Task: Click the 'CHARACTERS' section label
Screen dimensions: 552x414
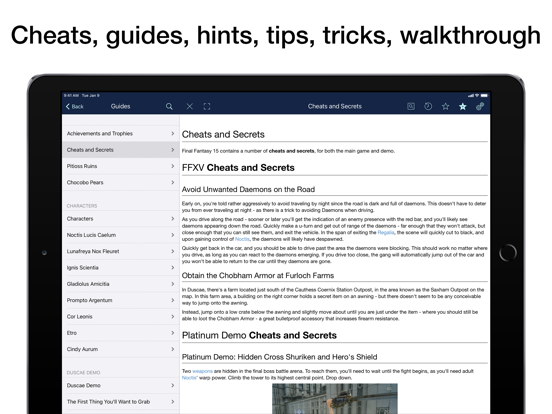Action: (x=82, y=206)
